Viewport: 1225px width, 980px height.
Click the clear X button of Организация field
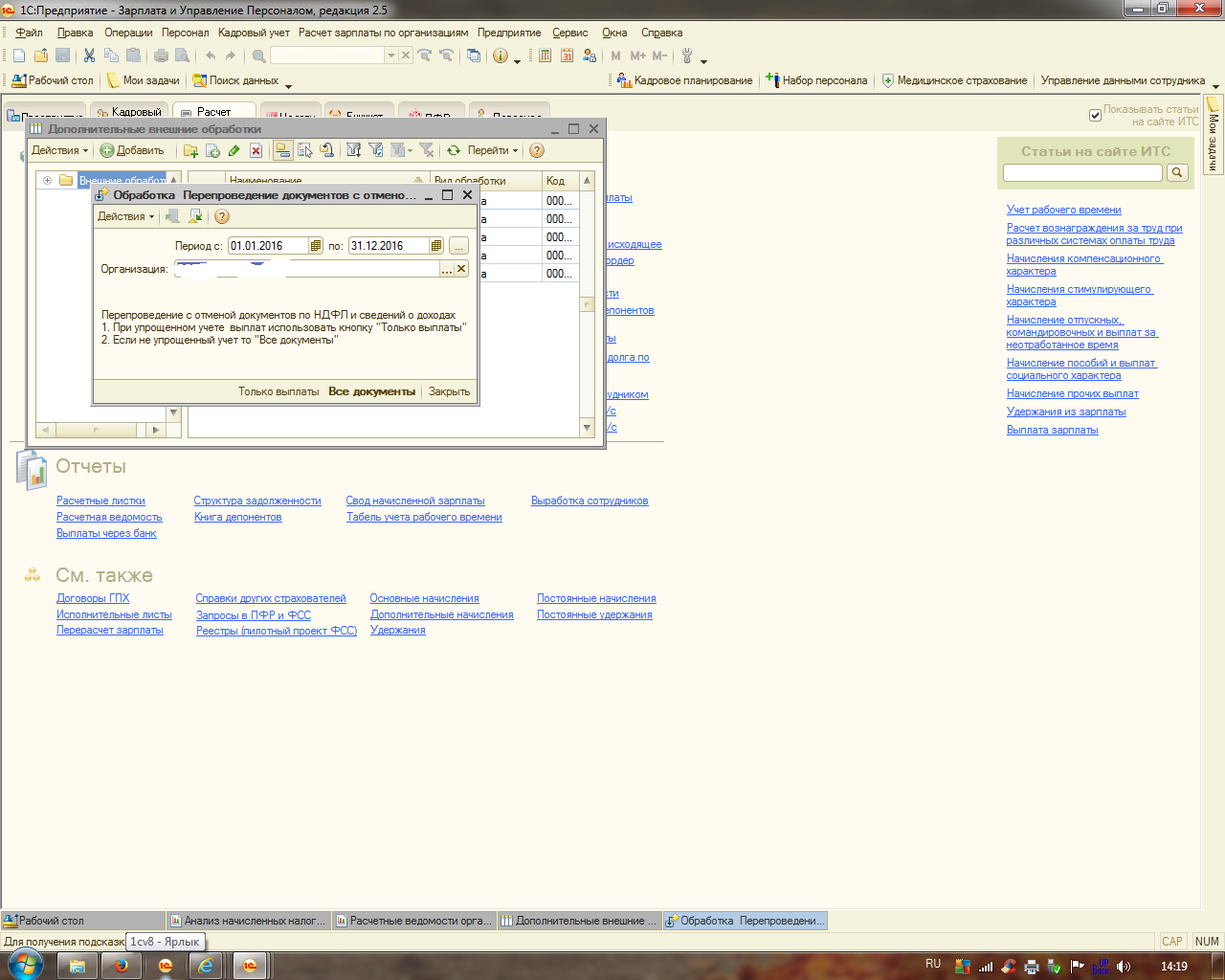point(461,269)
